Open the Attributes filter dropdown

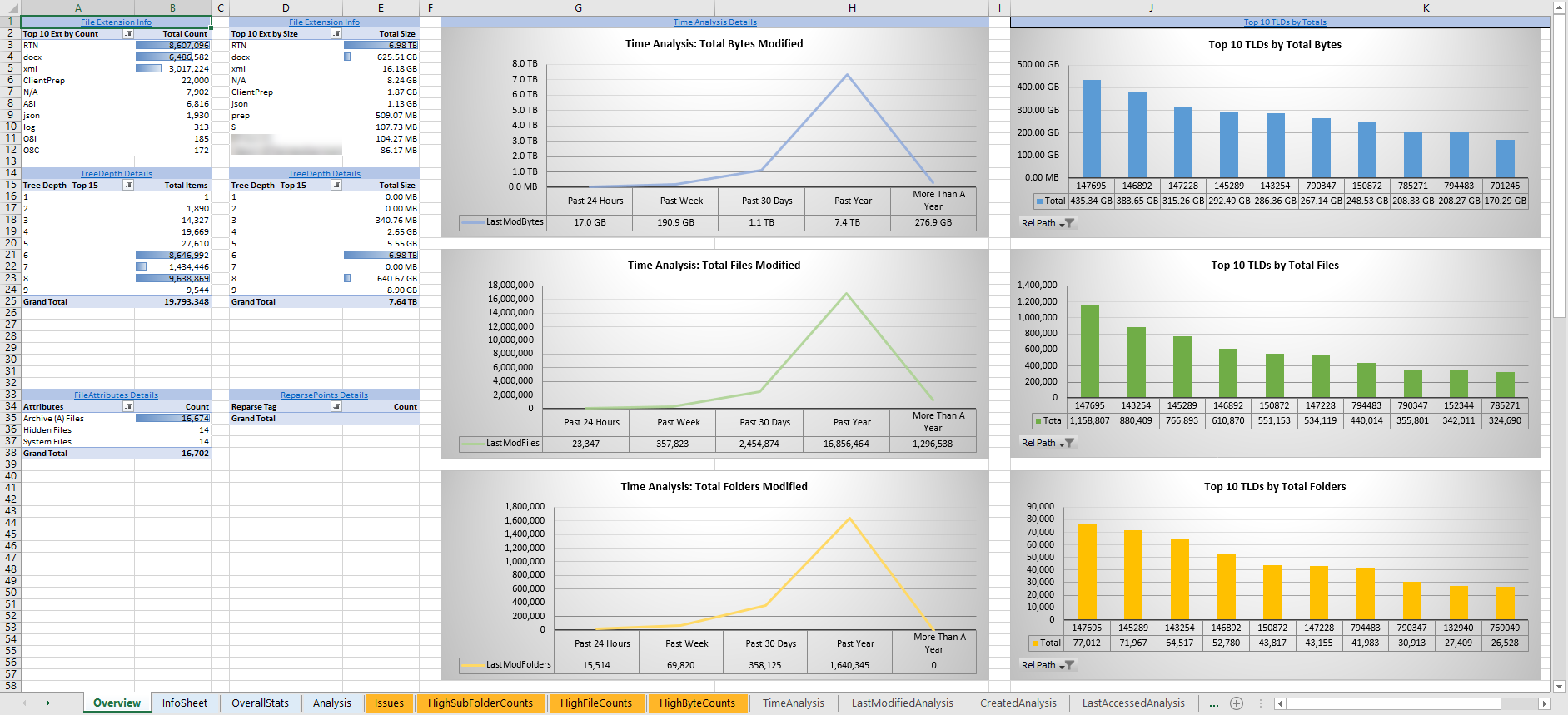[x=127, y=407]
